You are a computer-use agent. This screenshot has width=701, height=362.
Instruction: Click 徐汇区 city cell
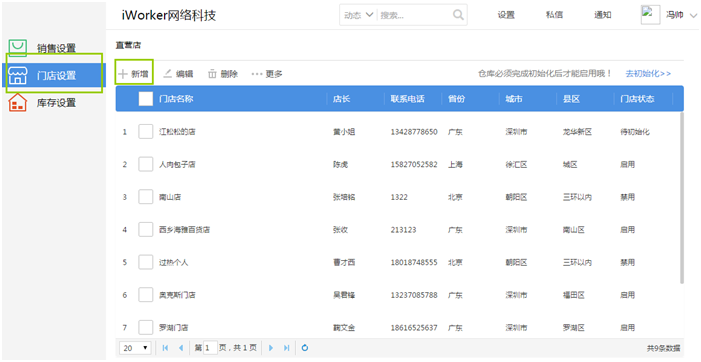(516, 164)
